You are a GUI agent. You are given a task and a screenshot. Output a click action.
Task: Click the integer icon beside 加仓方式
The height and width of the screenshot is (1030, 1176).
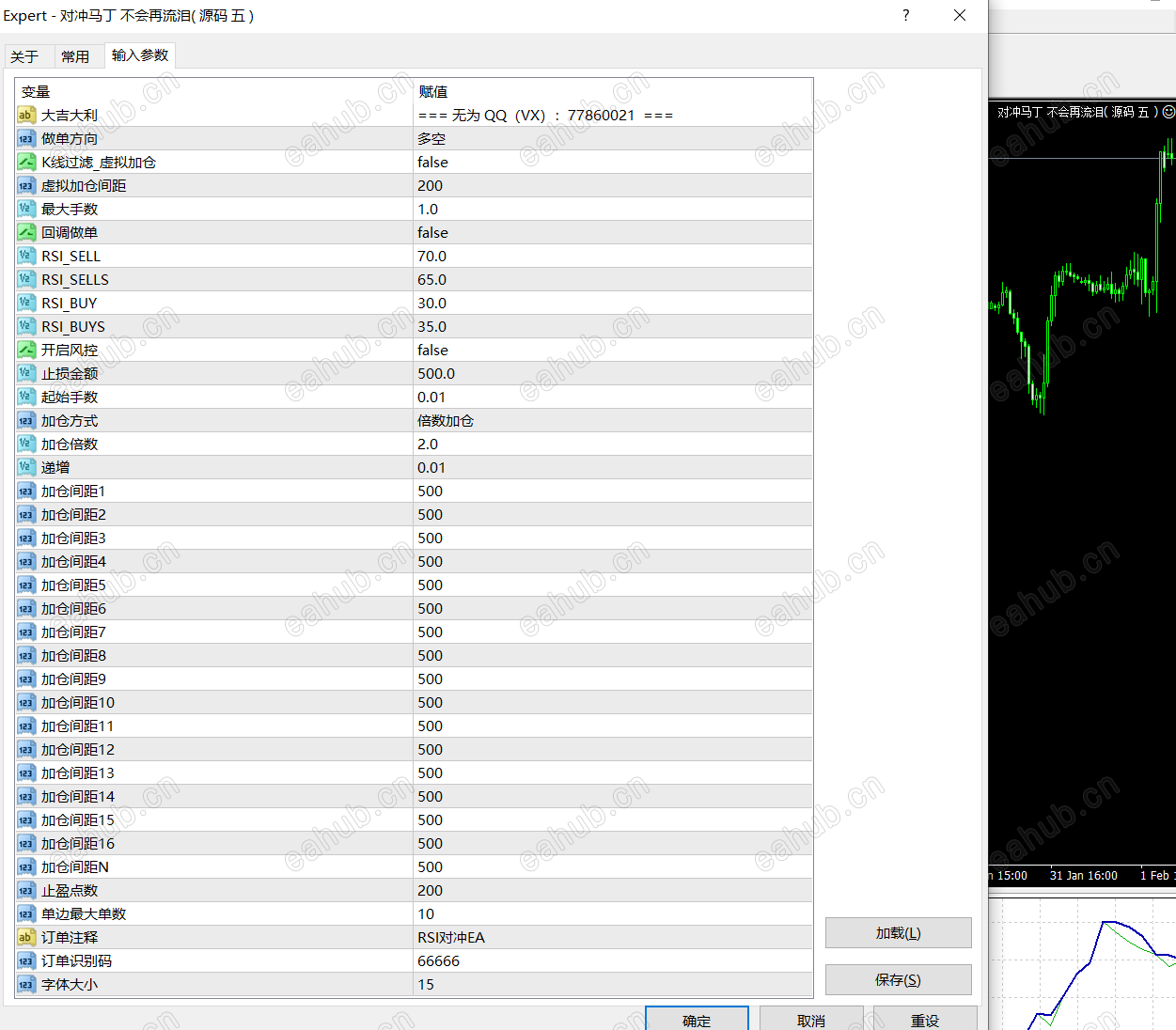[x=26, y=420]
